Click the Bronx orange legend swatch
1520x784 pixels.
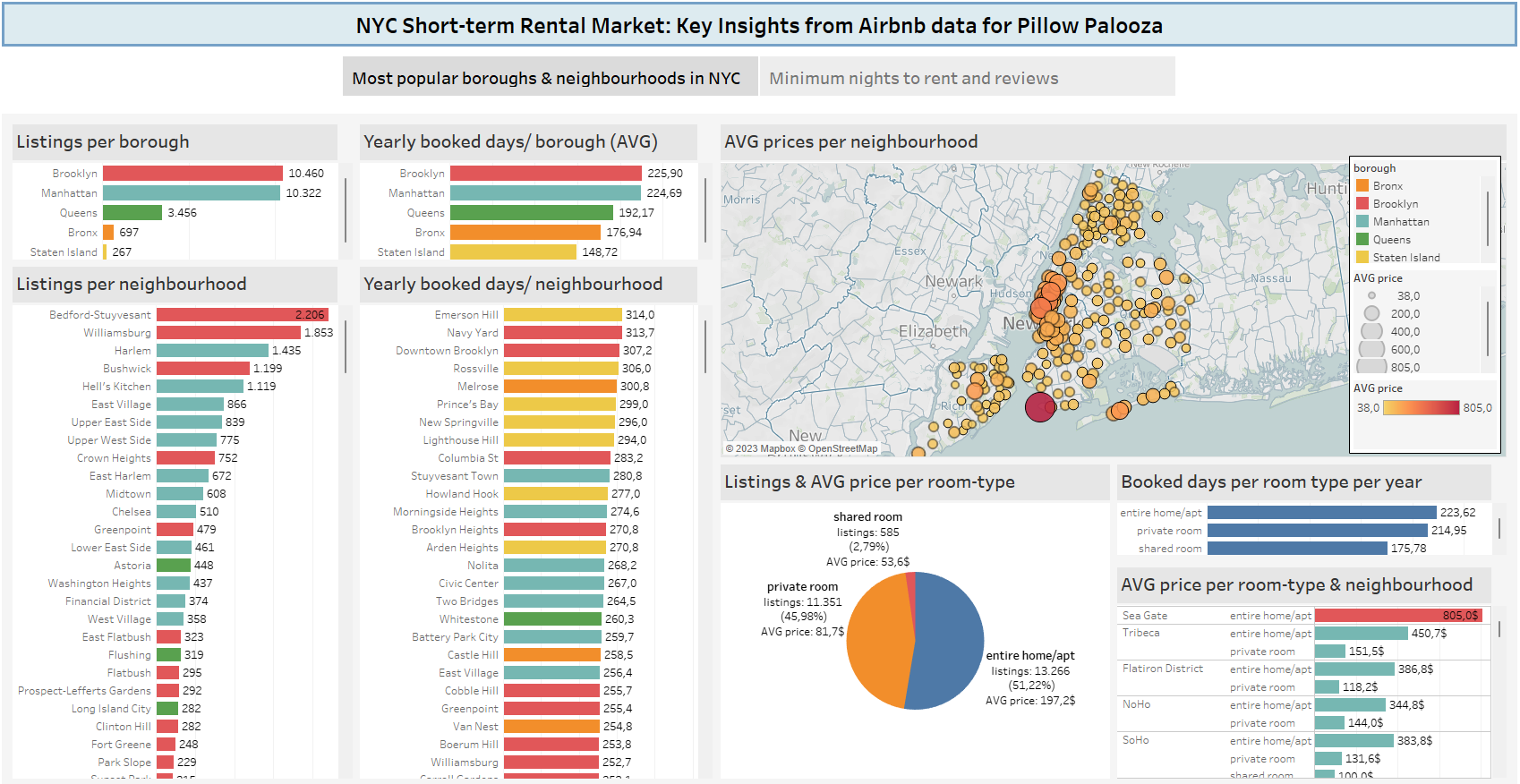tap(1362, 186)
